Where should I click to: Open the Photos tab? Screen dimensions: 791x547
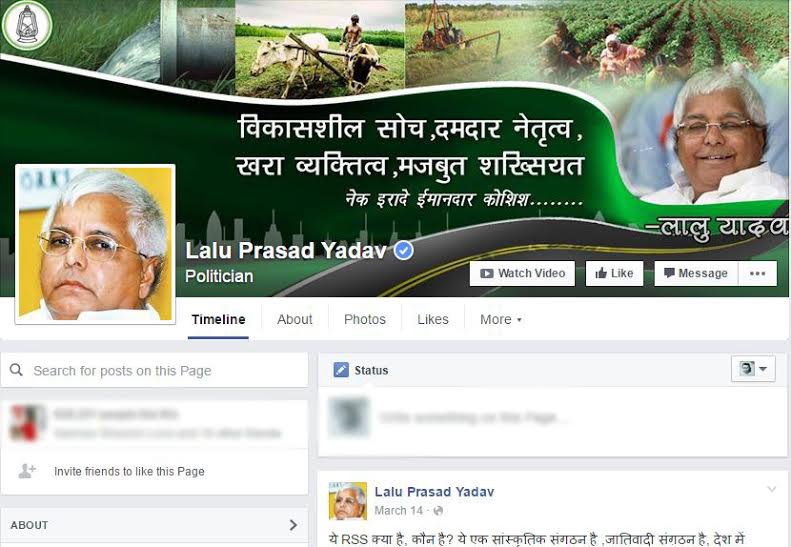point(365,319)
